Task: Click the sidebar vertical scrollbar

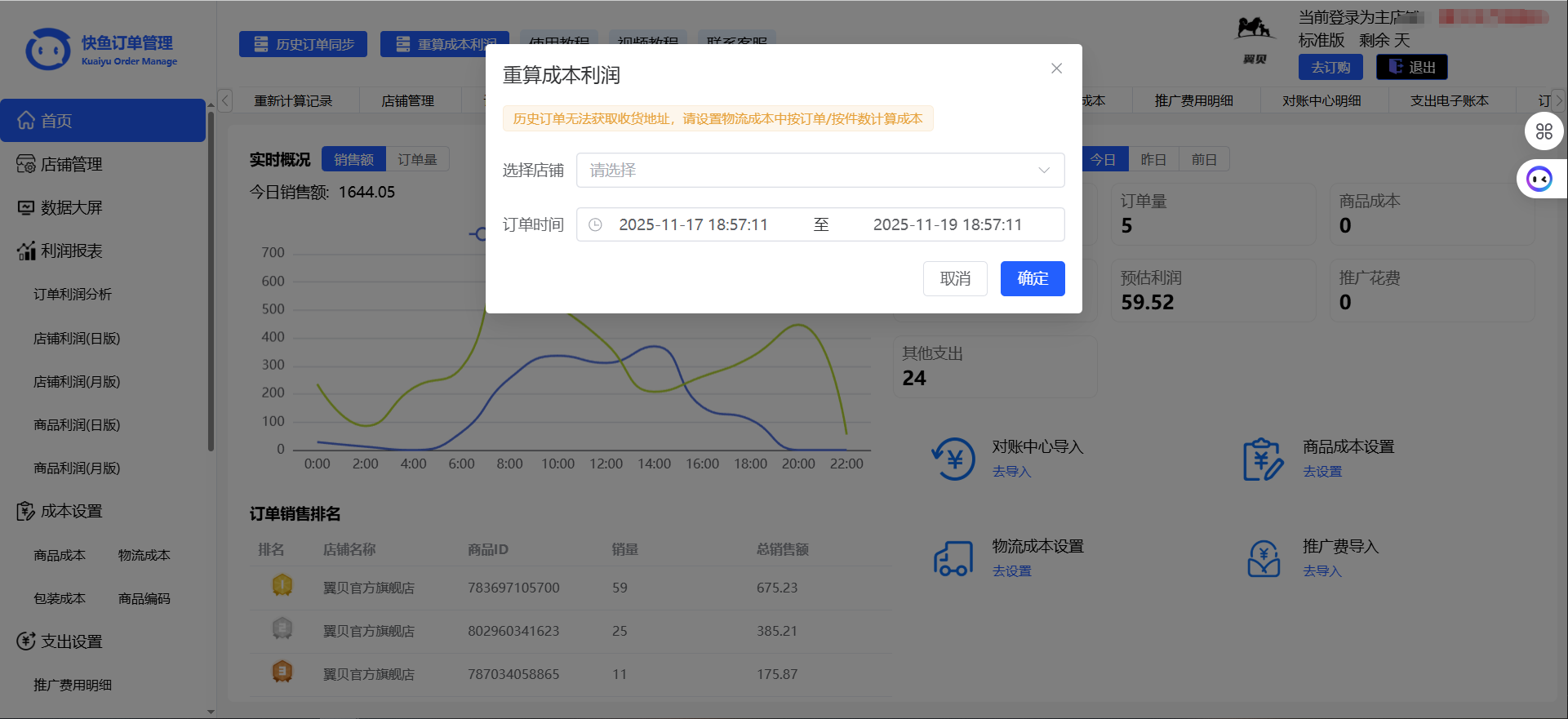Action: point(211,277)
